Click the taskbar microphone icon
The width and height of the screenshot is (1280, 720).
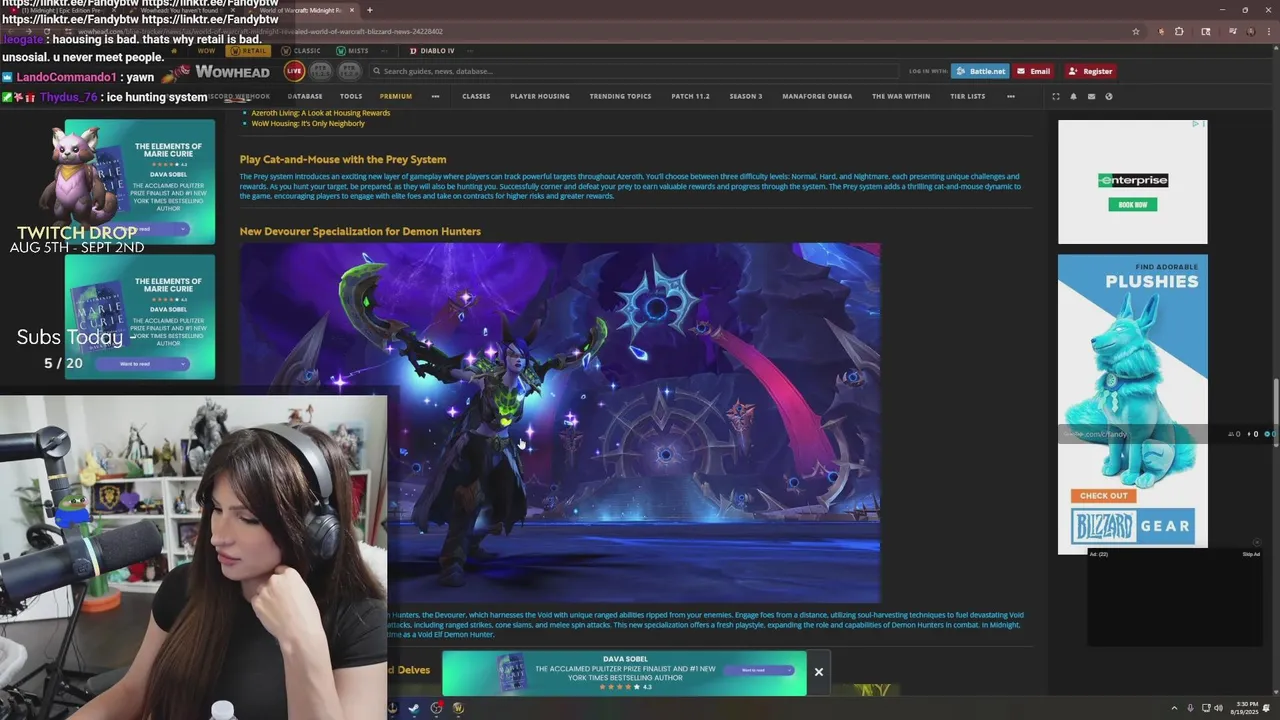[x=1190, y=708]
